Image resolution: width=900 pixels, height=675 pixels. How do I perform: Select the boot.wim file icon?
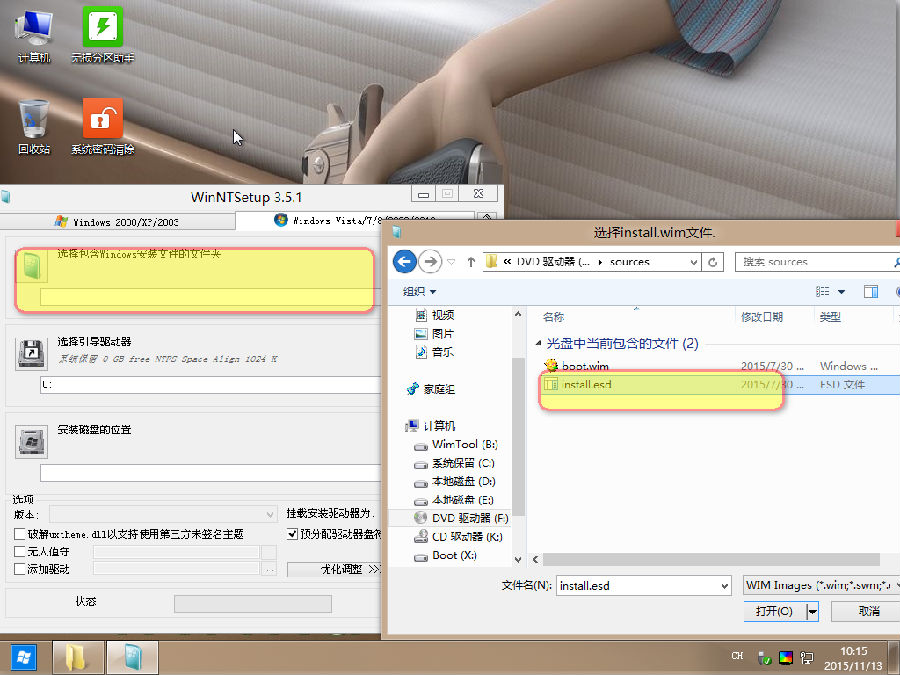coord(551,366)
